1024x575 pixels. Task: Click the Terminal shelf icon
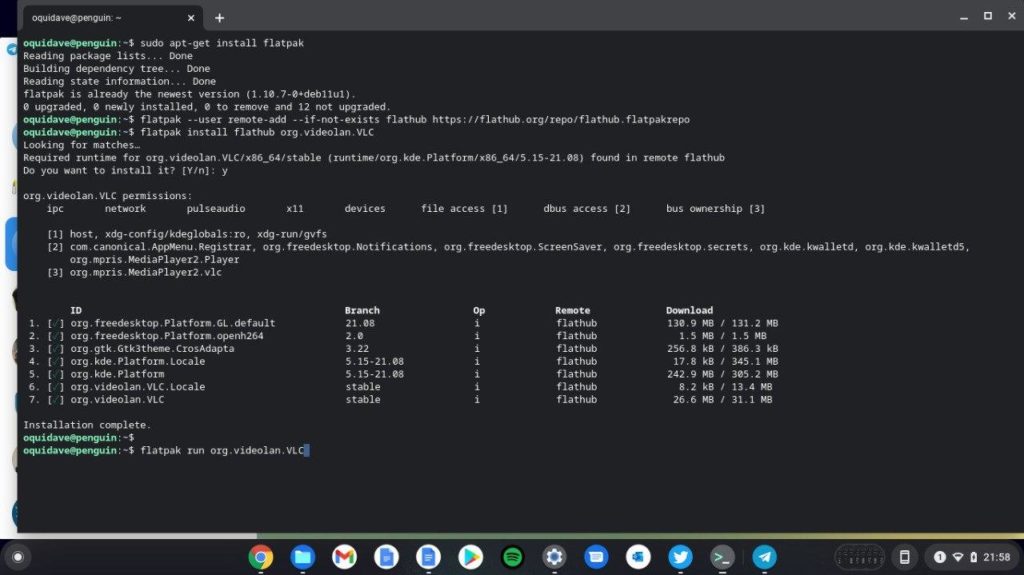click(722, 557)
